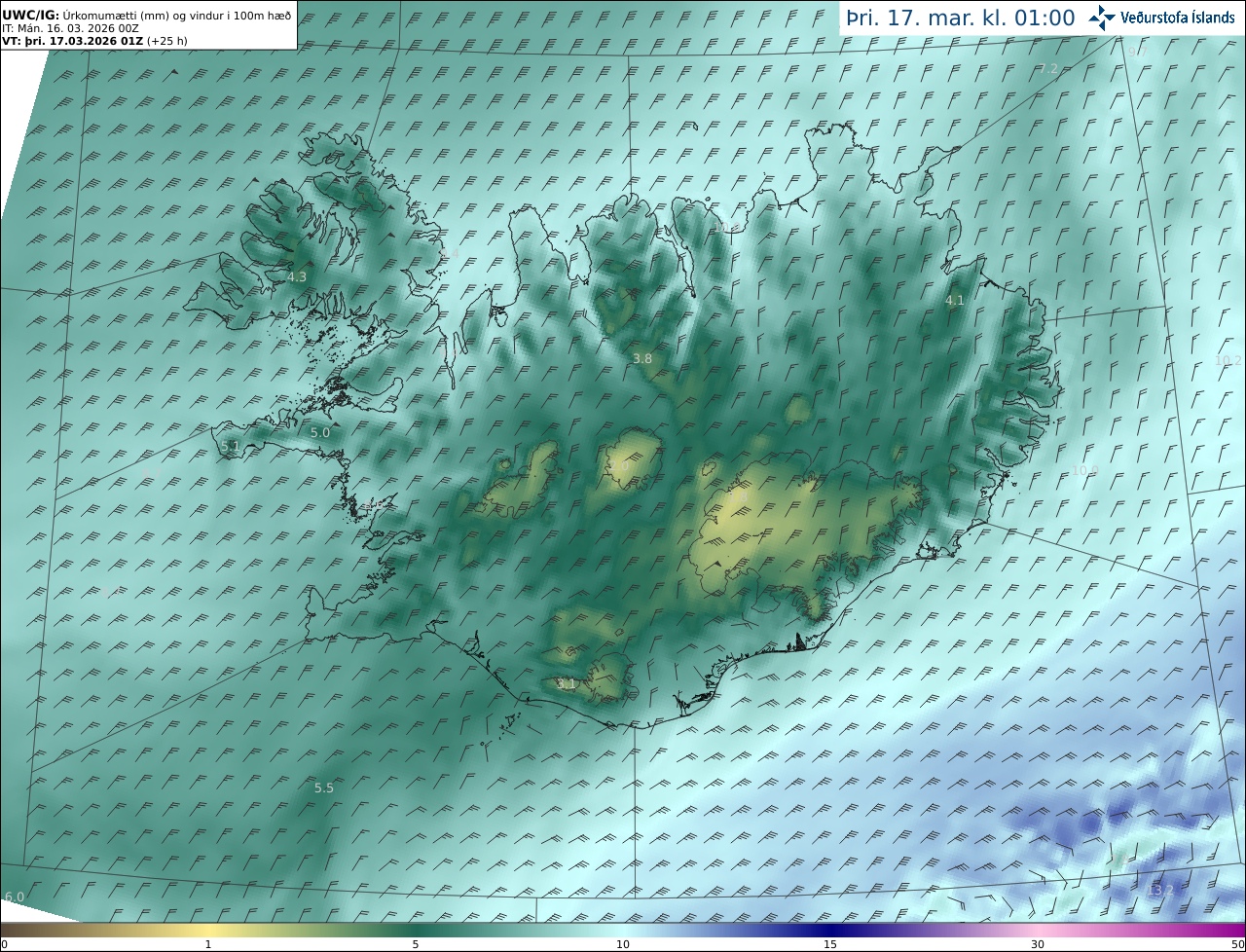The width and height of the screenshot is (1246, 952).
Task: Click the 4.3 value over the Westfjords
Action: tap(297, 277)
